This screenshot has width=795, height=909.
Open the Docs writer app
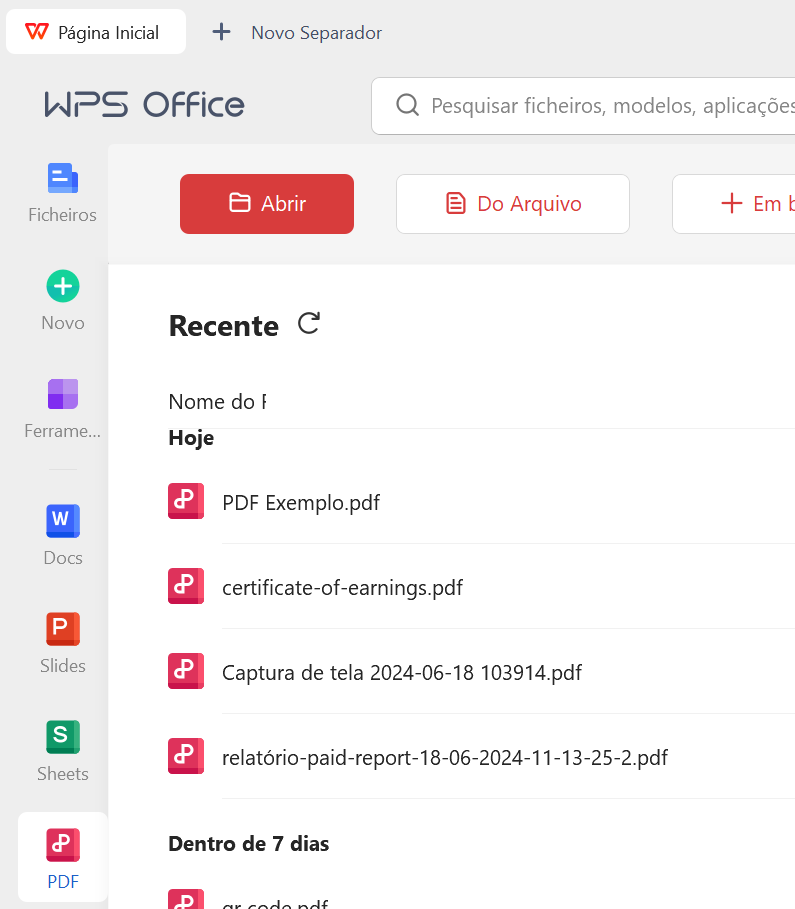click(x=63, y=535)
